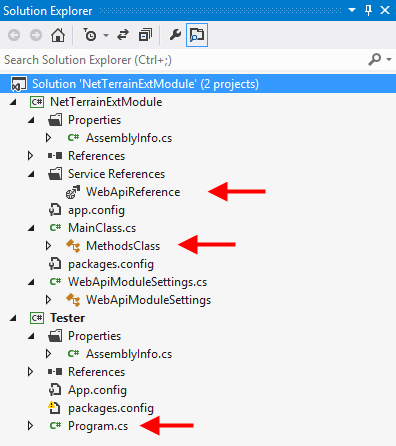This screenshot has height=446, width=396.
Task: Click References icon in NetTerrainExtModule
Action: pos(55,156)
